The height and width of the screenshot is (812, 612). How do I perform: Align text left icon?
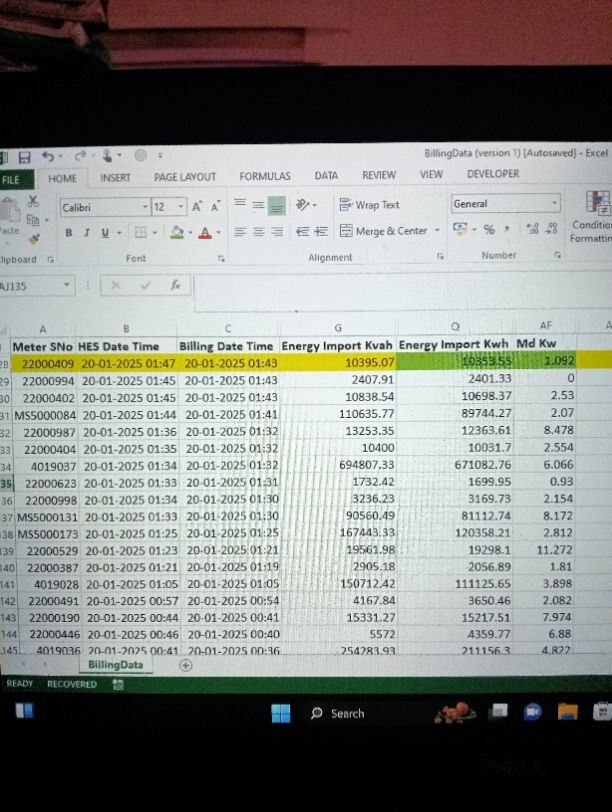tap(240, 231)
